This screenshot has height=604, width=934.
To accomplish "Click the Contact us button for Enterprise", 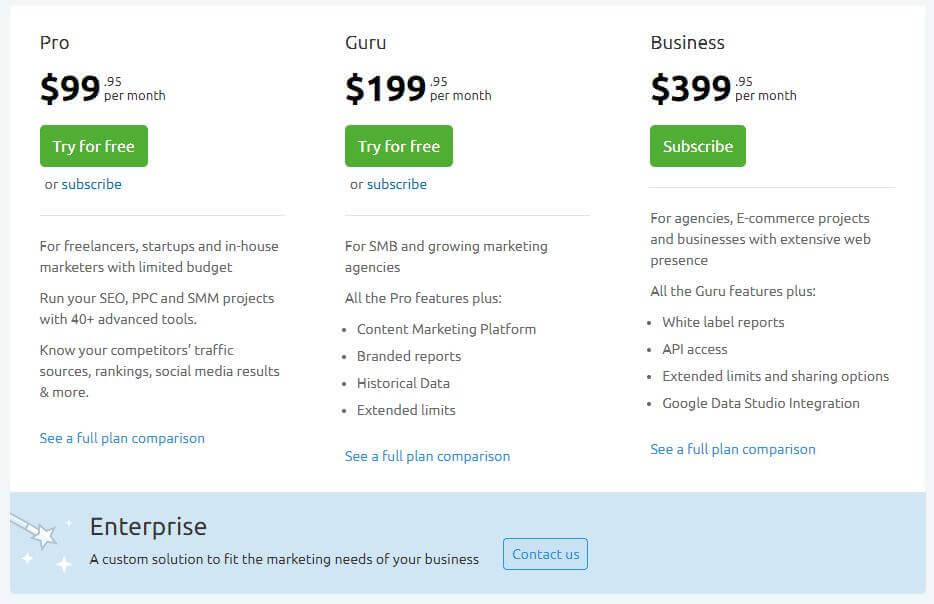I will click(x=545, y=554).
